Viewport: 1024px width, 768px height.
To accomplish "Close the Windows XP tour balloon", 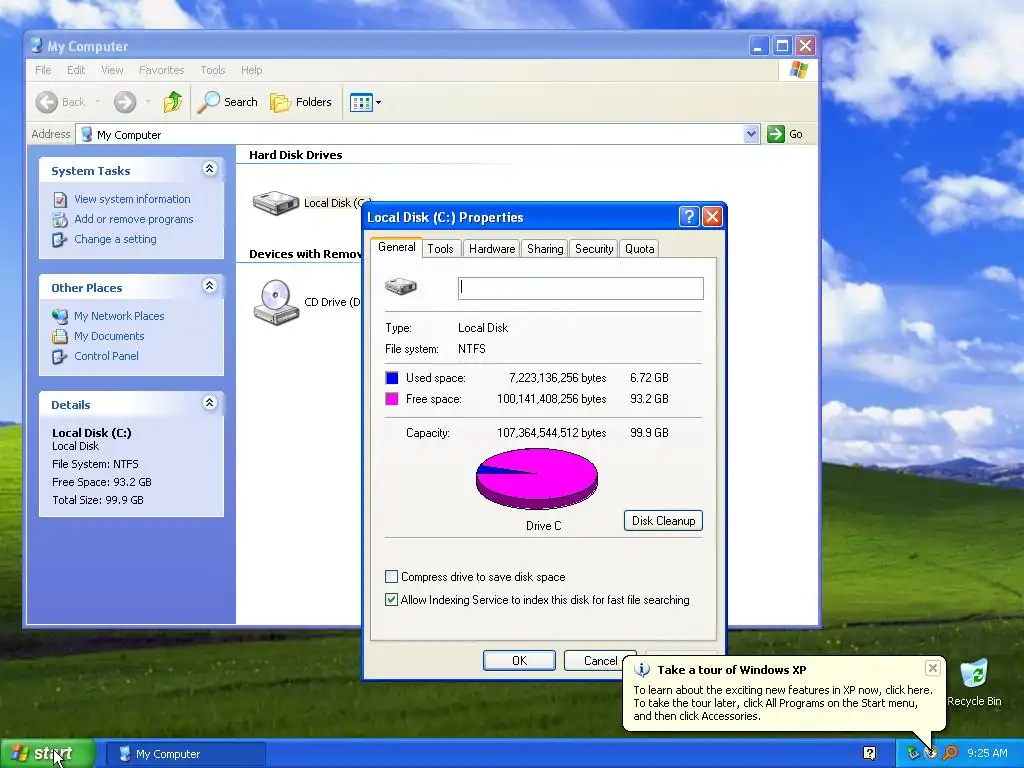I will coord(933,668).
